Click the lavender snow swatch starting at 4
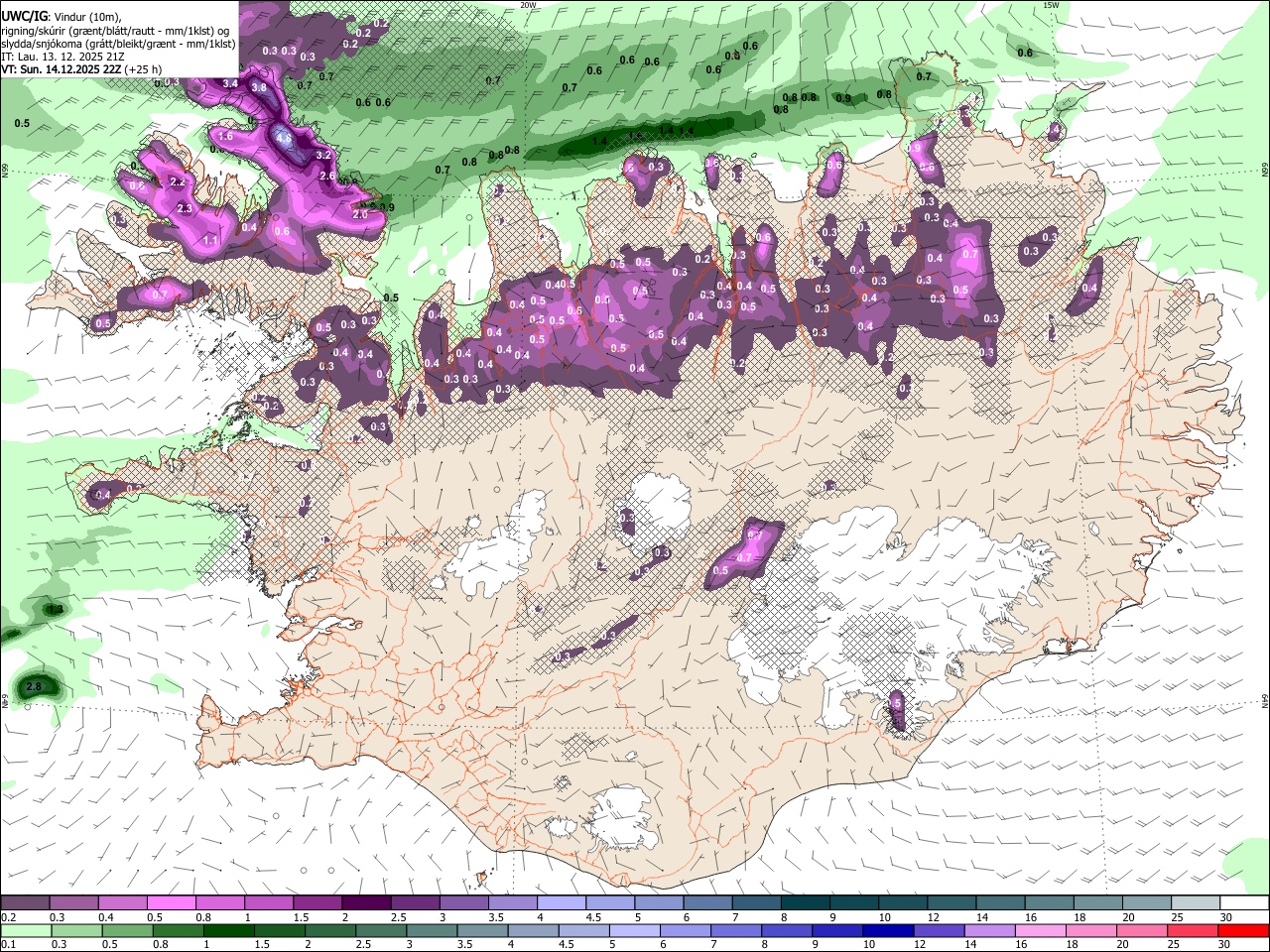Screen dimensions: 1270x952 point(561,902)
